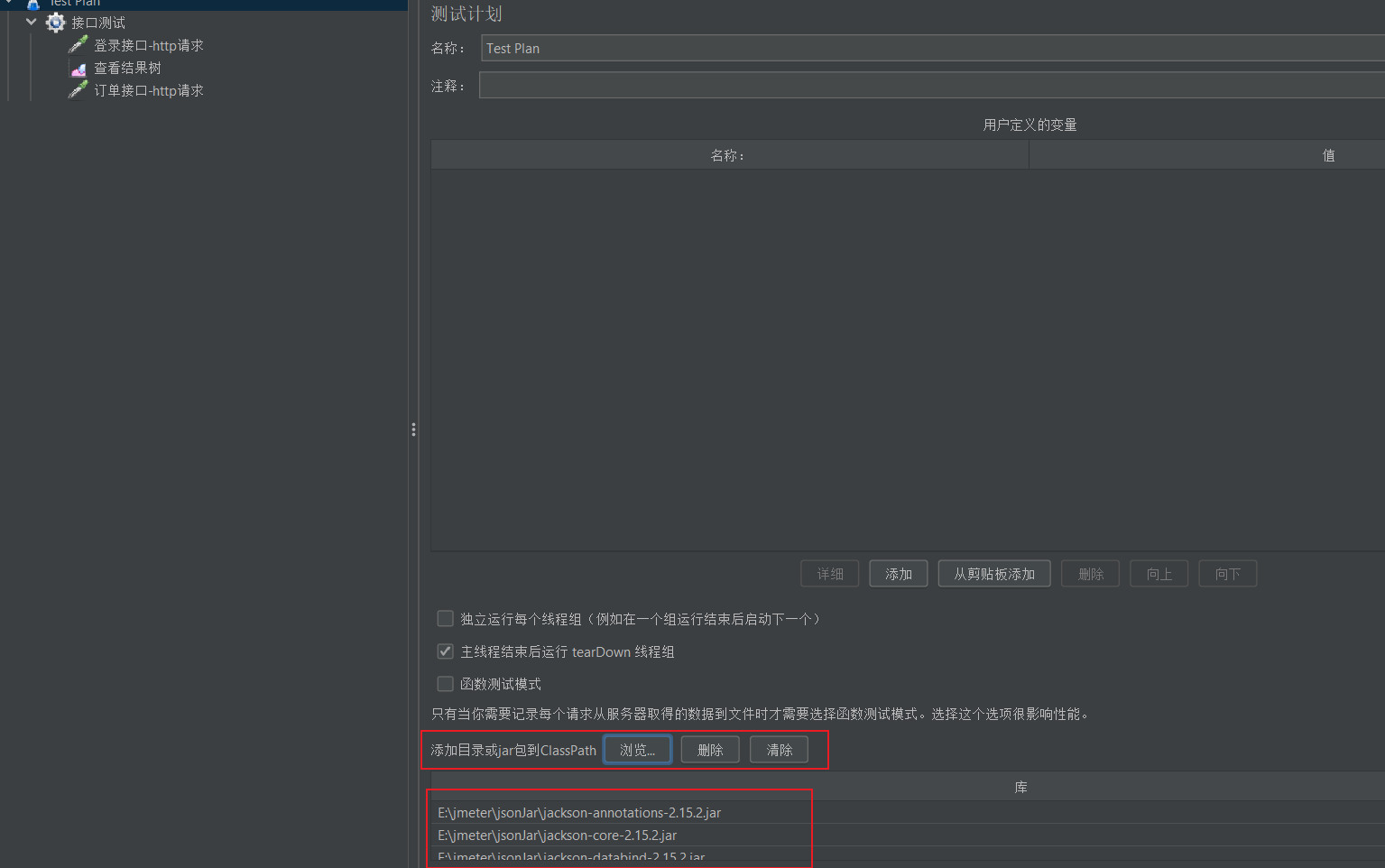The height and width of the screenshot is (868, 1385).
Task: Click the 向上 button
Action: [x=1159, y=574]
